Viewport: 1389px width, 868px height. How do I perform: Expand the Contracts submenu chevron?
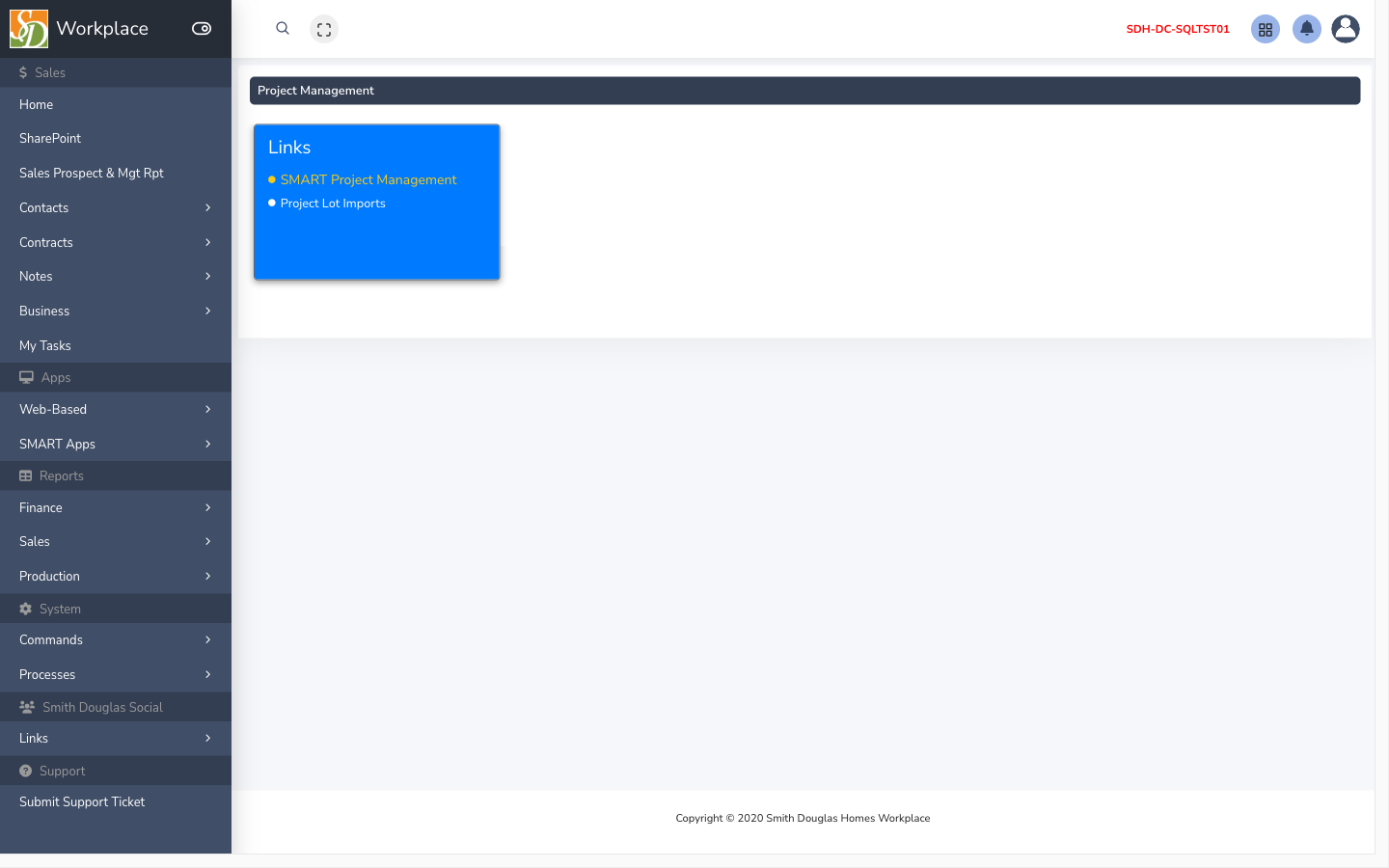(x=207, y=242)
